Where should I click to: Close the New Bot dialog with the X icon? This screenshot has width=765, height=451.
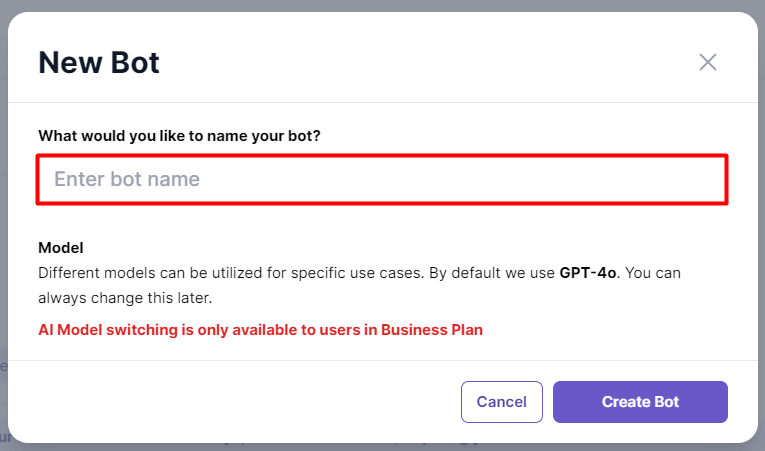[x=707, y=62]
